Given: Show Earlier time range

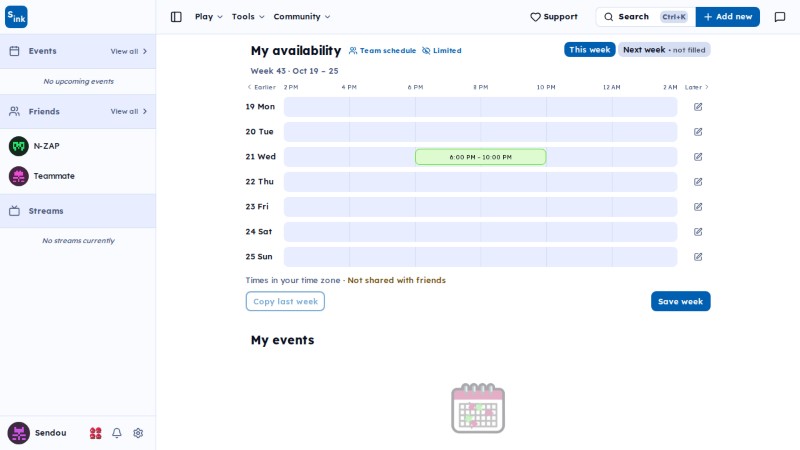Looking at the screenshot, I should click(x=261, y=87).
